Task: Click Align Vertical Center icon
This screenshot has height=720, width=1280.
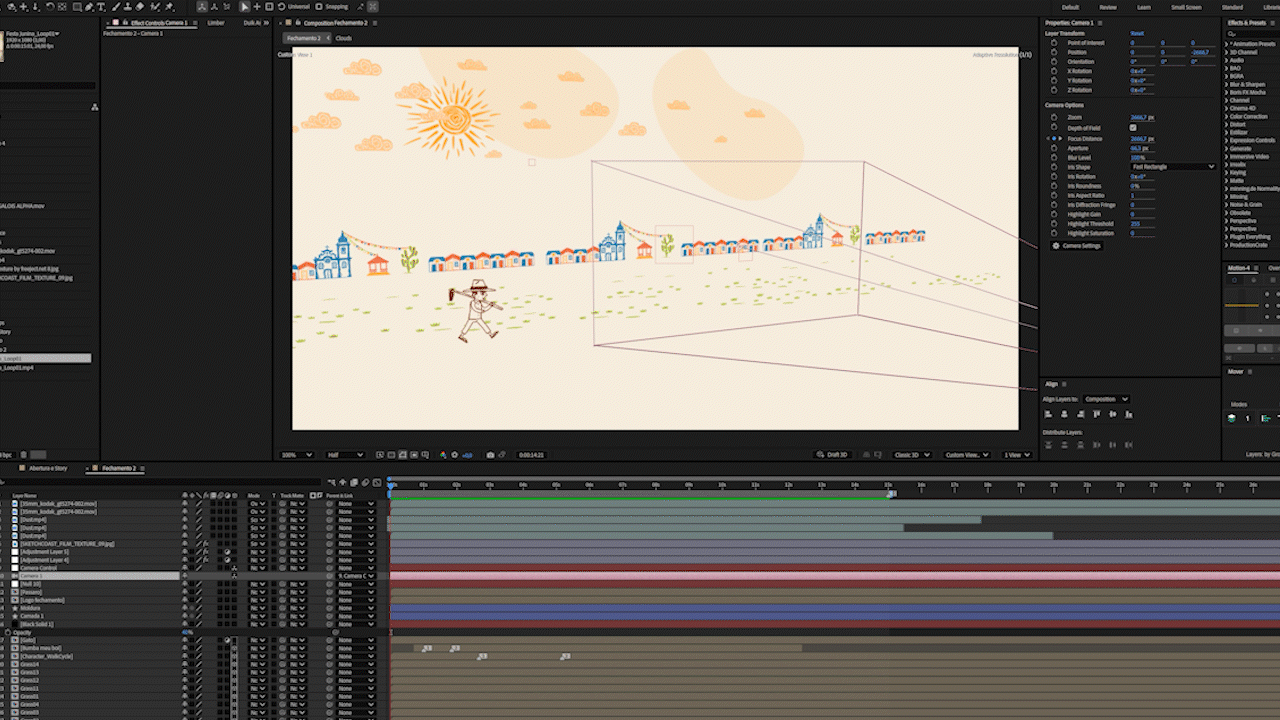Action: [x=1113, y=414]
